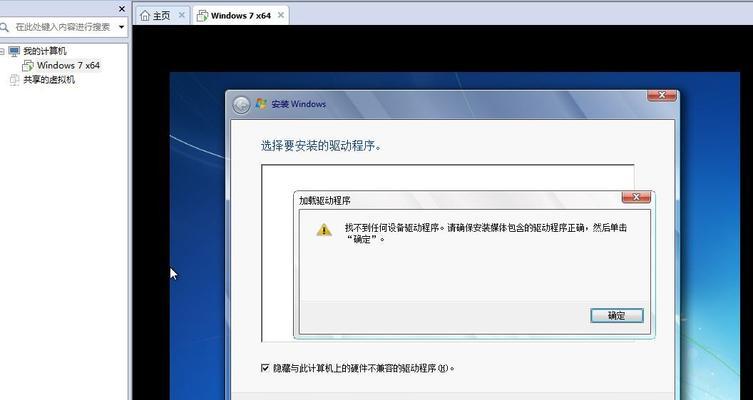Focus the 在此处键入内容进行搜索 search field
Screen dimensions: 753x400
(x=62, y=27)
